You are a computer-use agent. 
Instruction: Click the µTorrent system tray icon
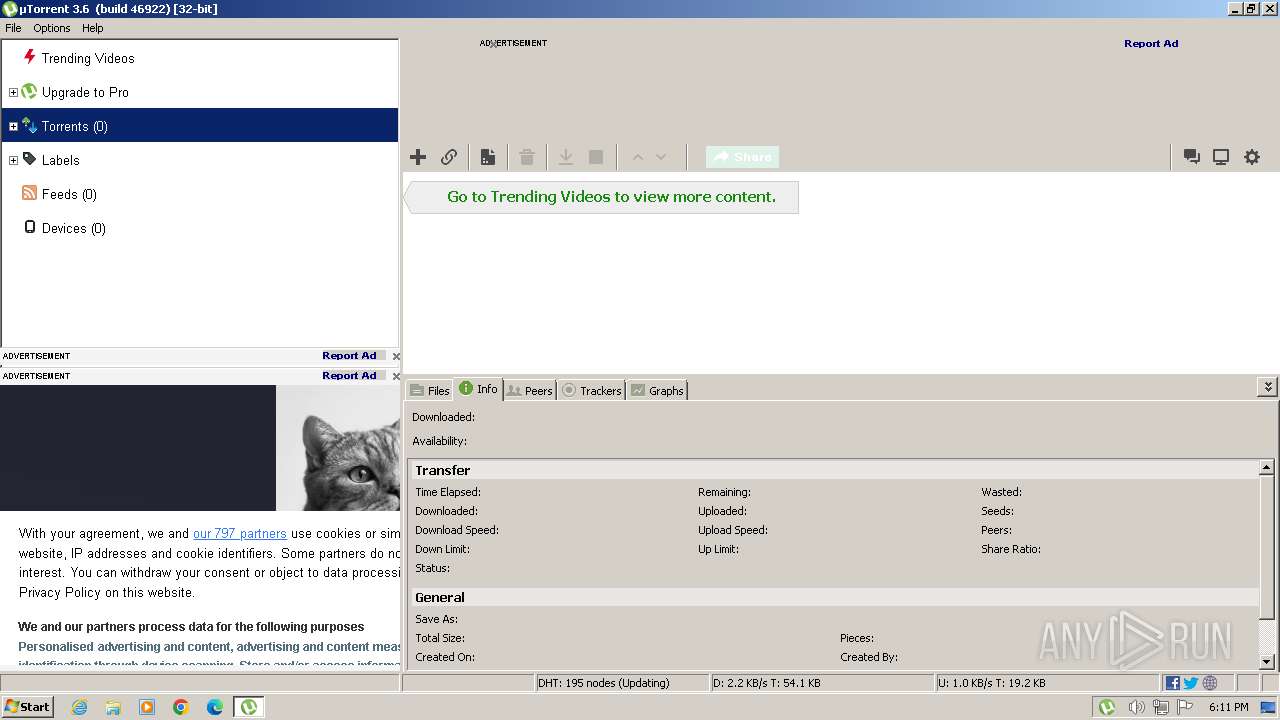click(1107, 707)
